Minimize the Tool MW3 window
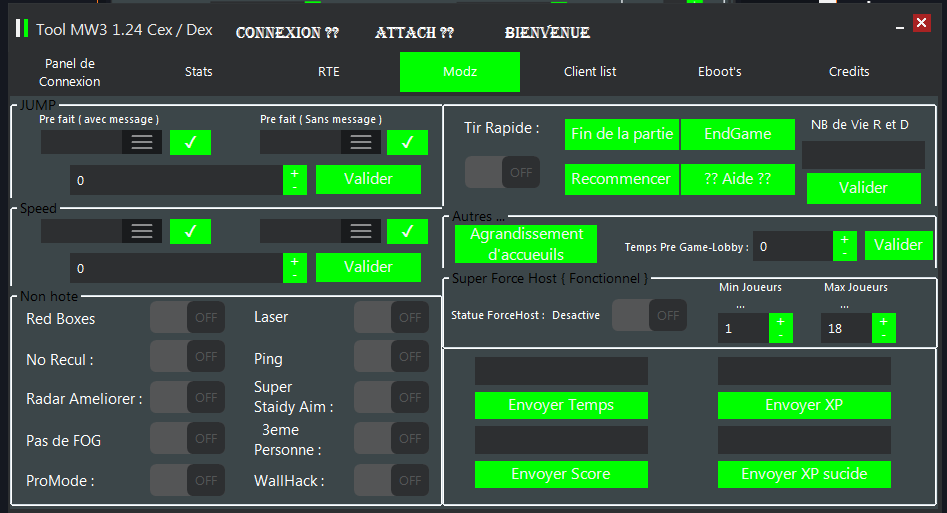Viewport: 947px width, 513px height. [x=900, y=27]
